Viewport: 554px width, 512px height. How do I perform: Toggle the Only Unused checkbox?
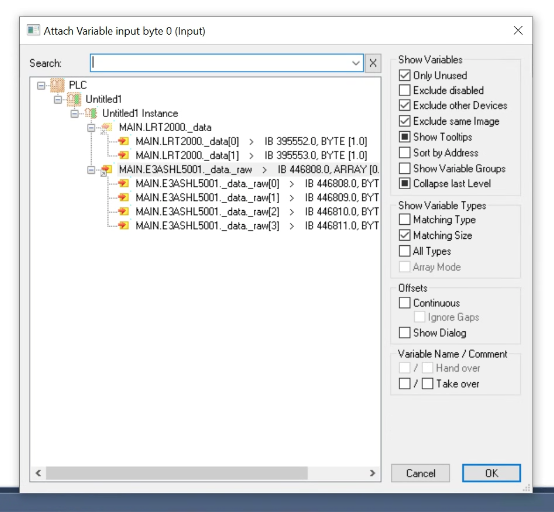pos(405,75)
